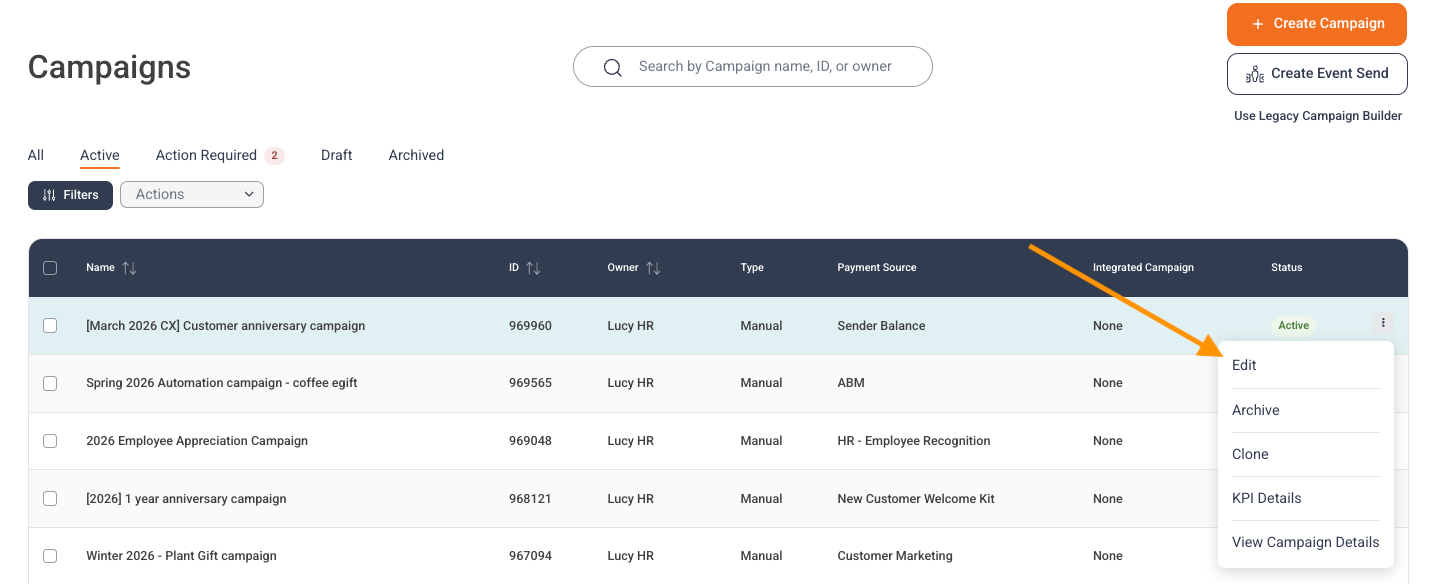Switch to the Archived tab
This screenshot has height=584, width=1447.
(x=416, y=155)
